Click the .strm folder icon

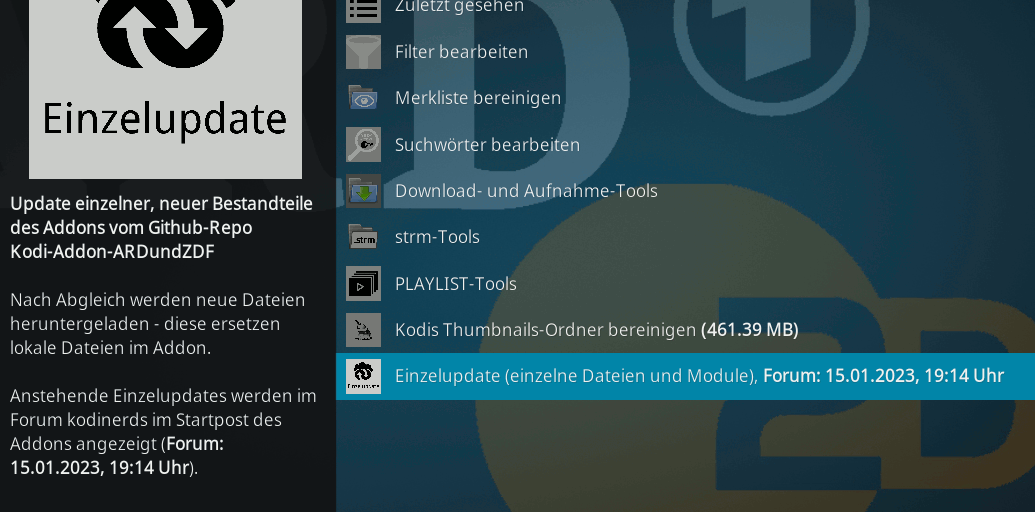[x=363, y=237]
